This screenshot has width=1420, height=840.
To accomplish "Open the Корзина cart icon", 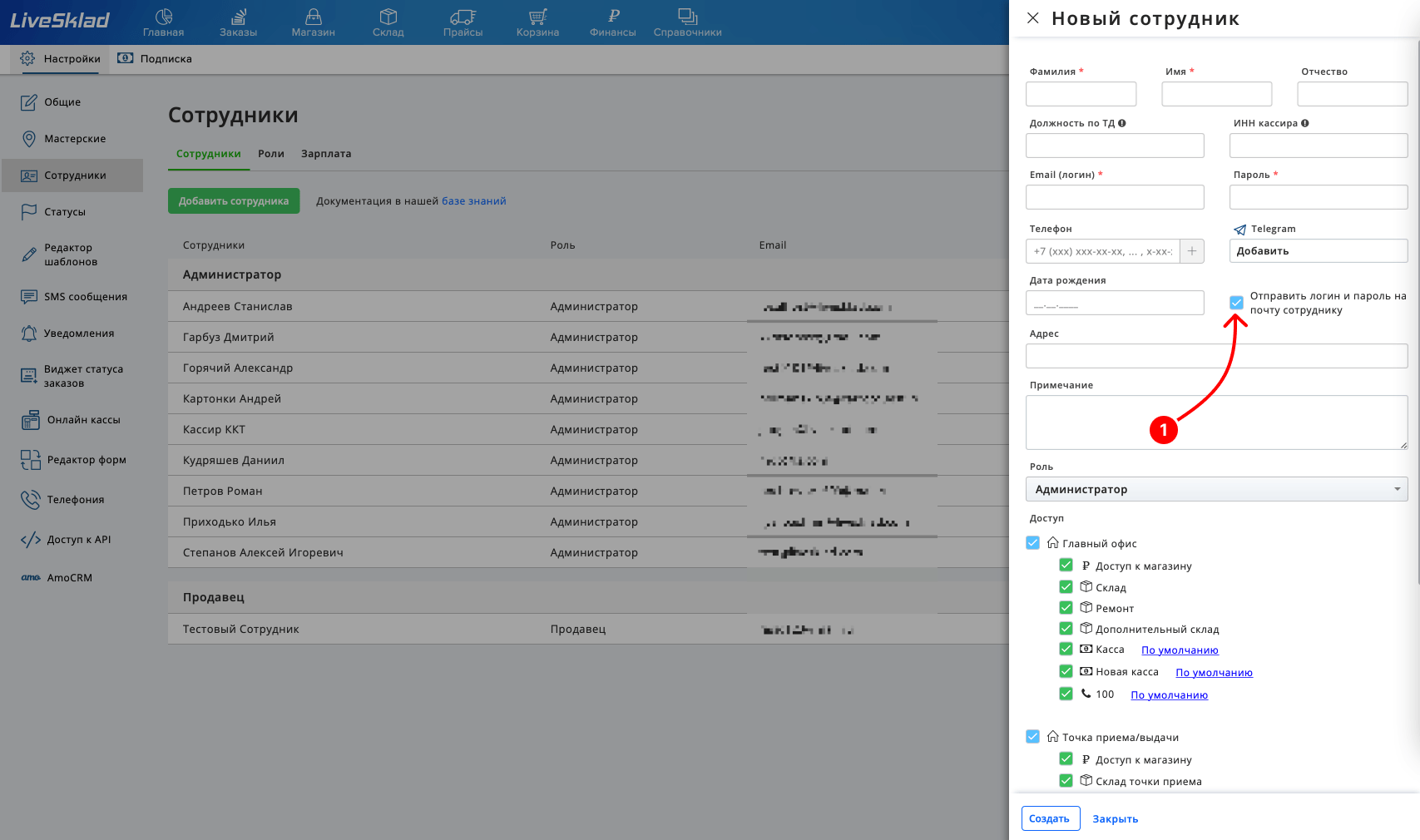I will click(x=537, y=17).
